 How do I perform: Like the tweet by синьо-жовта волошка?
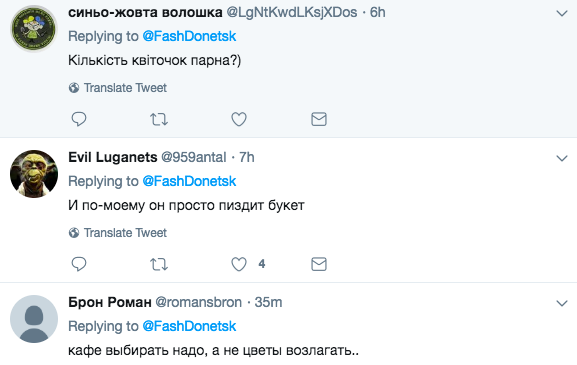pos(239,119)
